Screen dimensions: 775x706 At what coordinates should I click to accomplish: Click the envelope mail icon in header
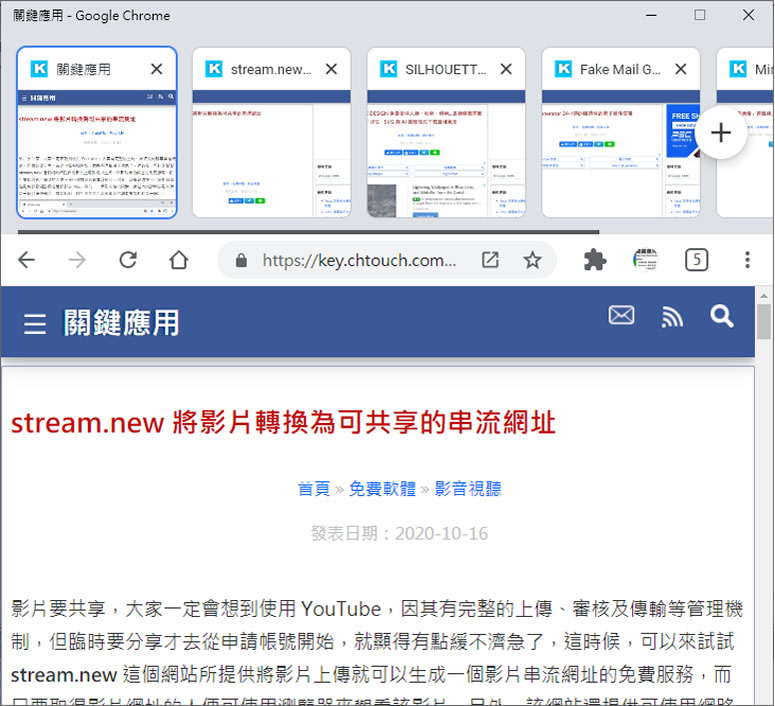621,315
